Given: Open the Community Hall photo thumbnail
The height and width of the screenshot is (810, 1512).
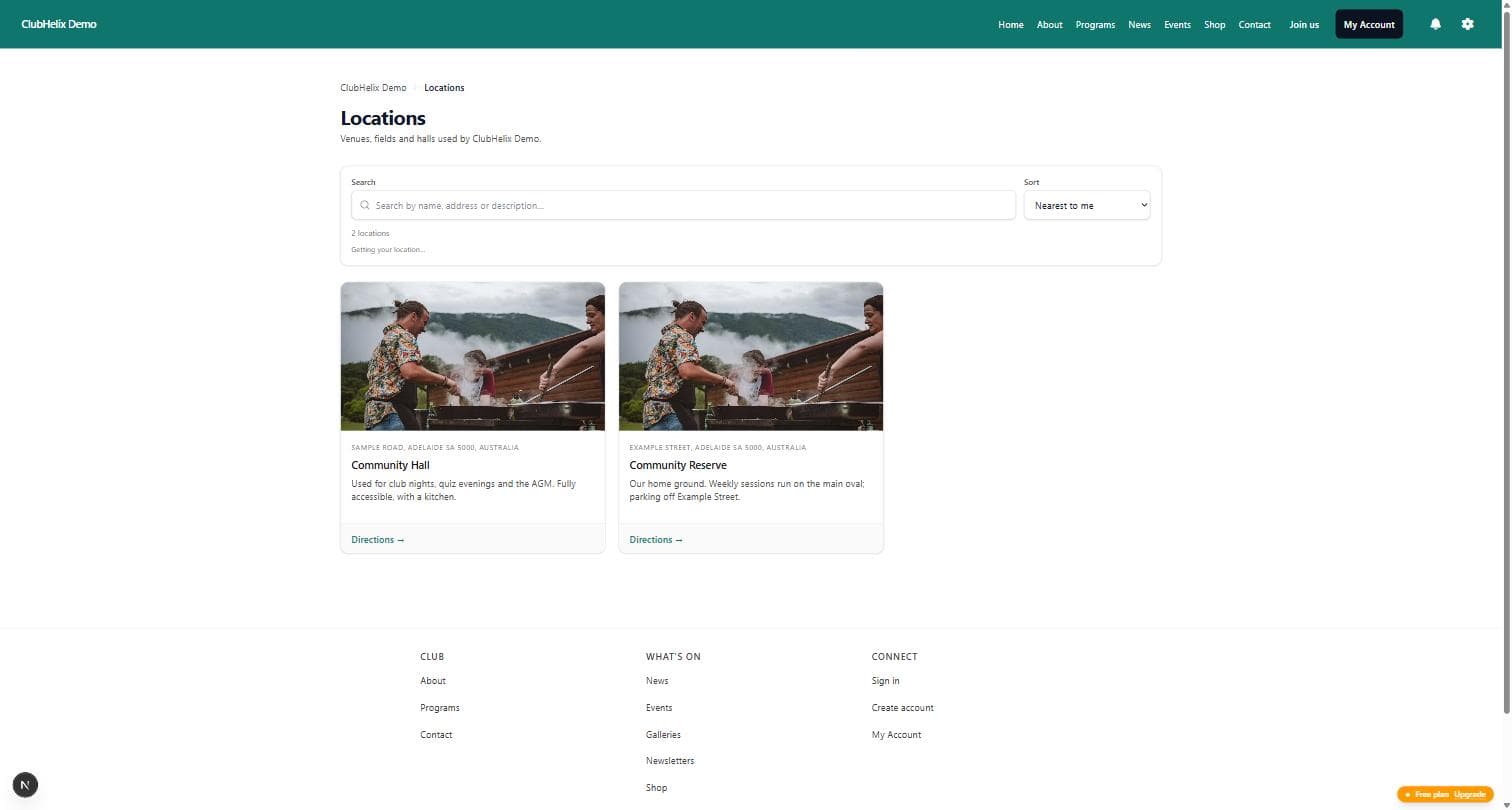Looking at the screenshot, I should click(473, 356).
